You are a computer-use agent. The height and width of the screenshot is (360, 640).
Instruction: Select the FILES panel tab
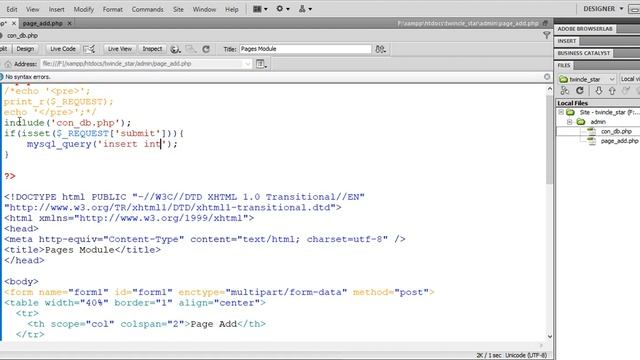(x=564, y=65)
